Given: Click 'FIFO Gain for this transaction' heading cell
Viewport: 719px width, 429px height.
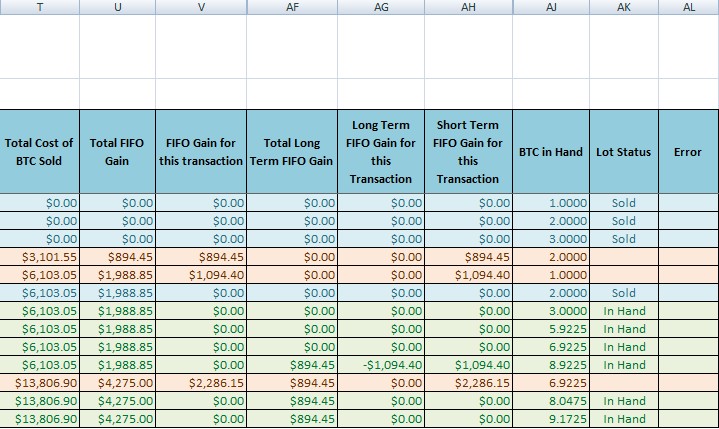Looking at the screenshot, I should pos(201,152).
